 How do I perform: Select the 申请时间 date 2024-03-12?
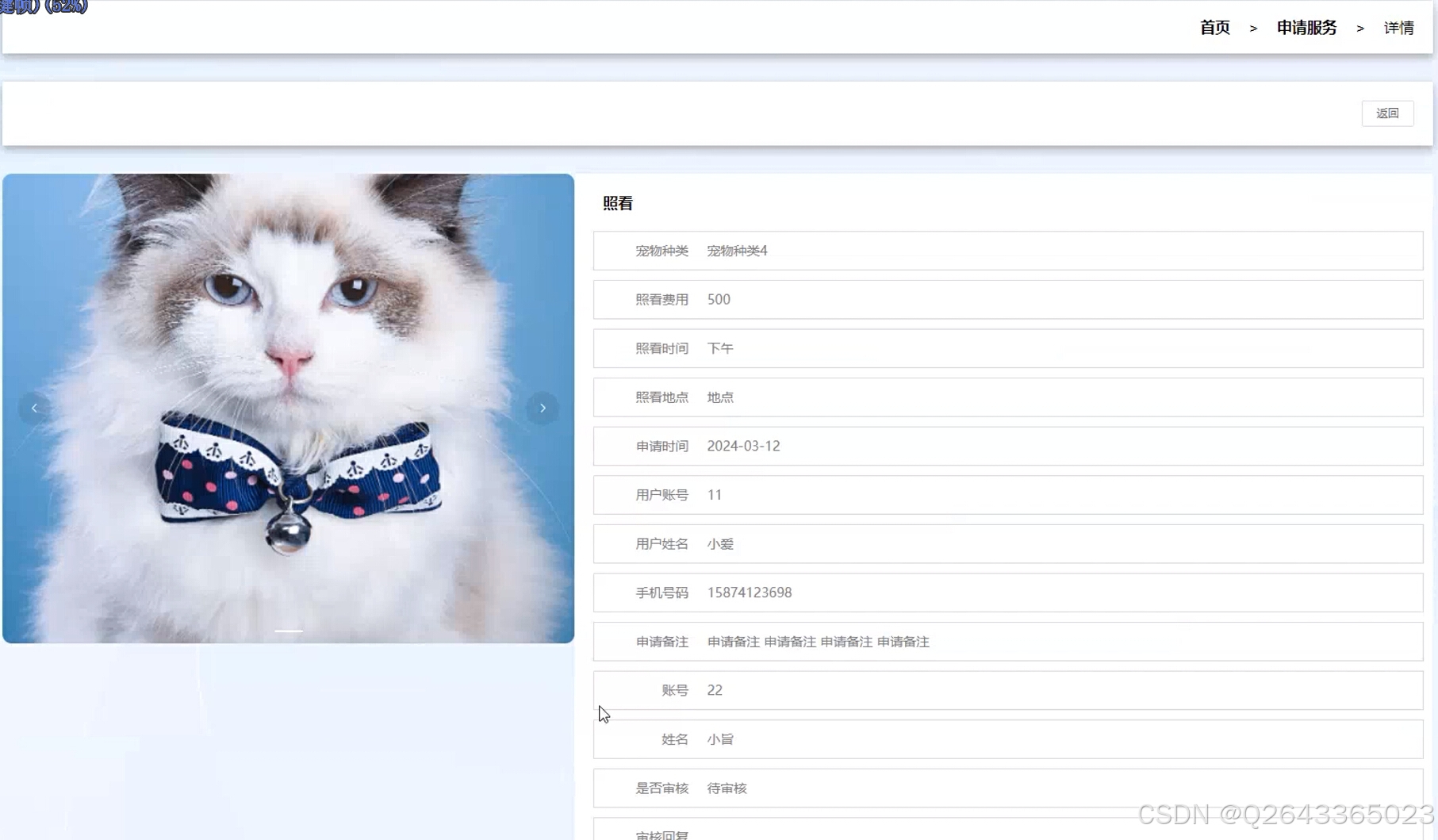tap(743, 446)
